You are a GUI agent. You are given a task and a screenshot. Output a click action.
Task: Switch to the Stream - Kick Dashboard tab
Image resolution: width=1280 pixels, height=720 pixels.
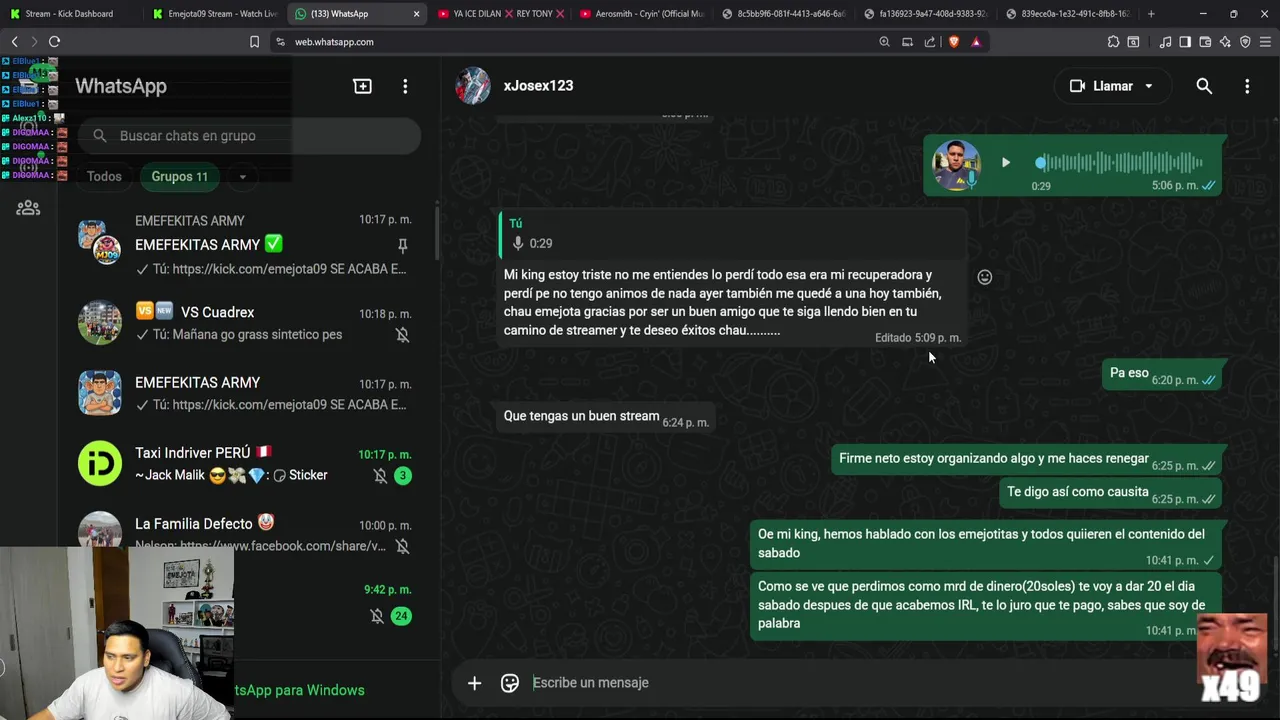pos(70,14)
